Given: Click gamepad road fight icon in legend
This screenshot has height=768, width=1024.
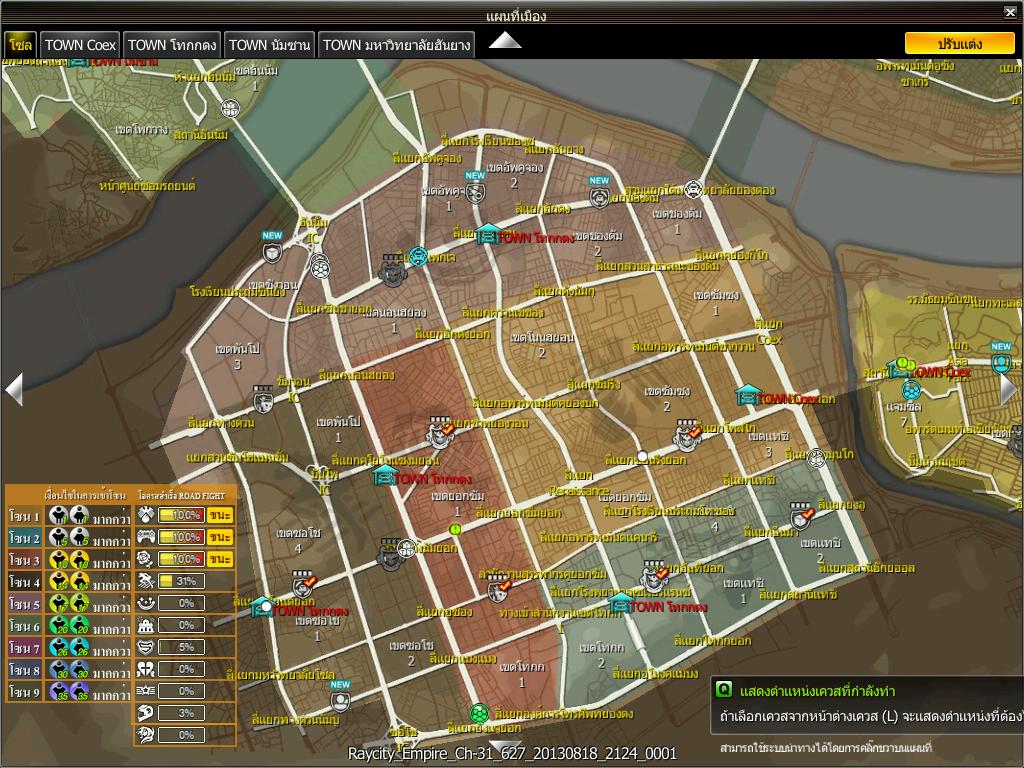Looking at the screenshot, I should [x=145, y=537].
